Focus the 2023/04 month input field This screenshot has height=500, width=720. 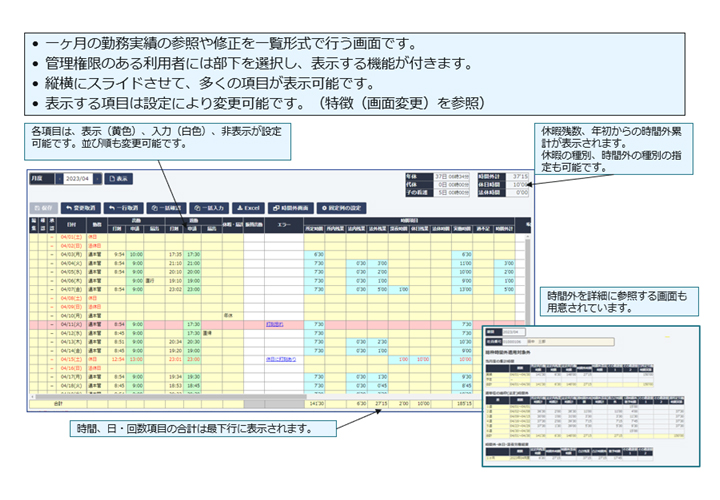coord(78,179)
